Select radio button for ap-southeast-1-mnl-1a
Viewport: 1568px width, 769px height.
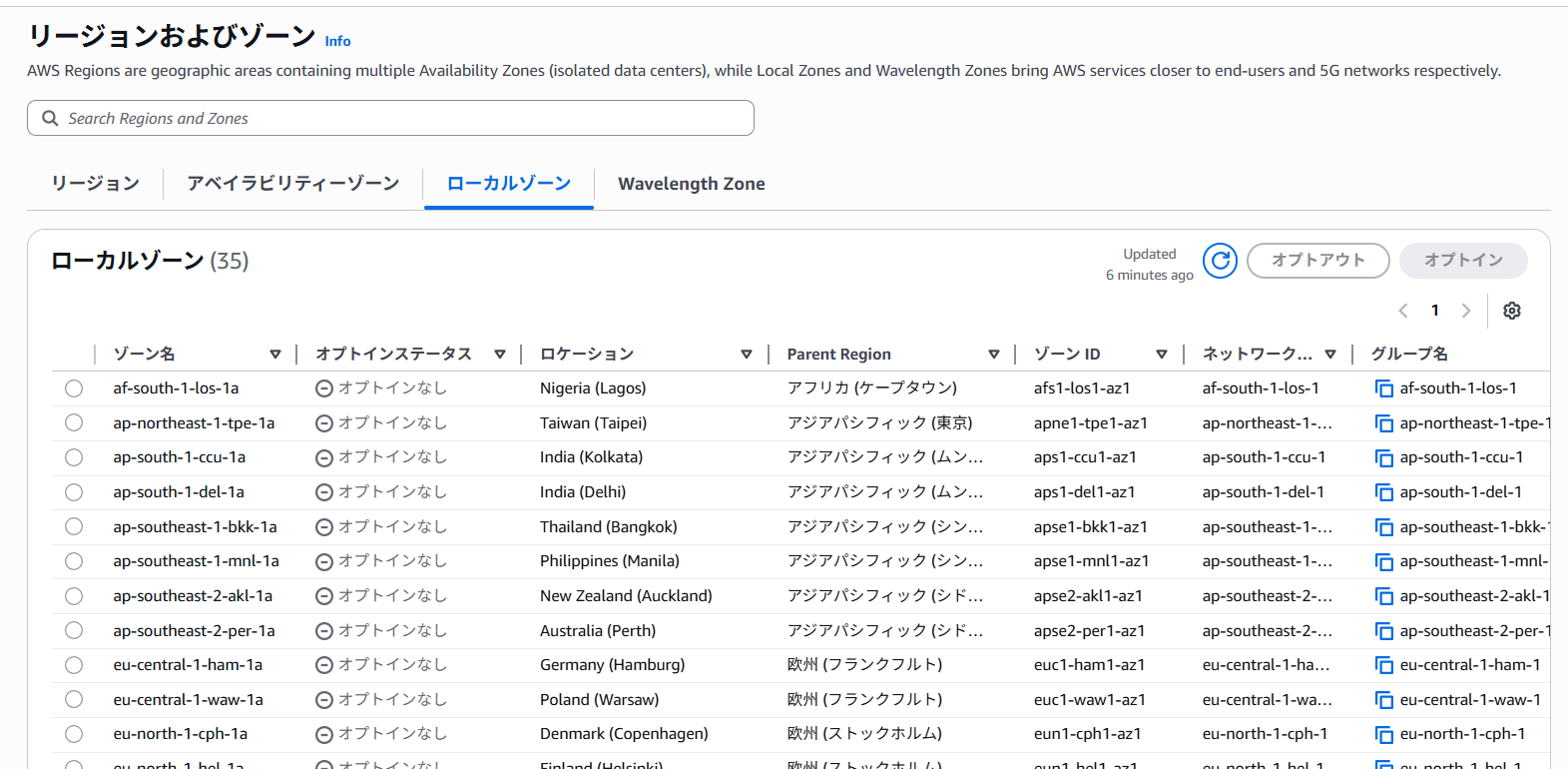pos(74,561)
